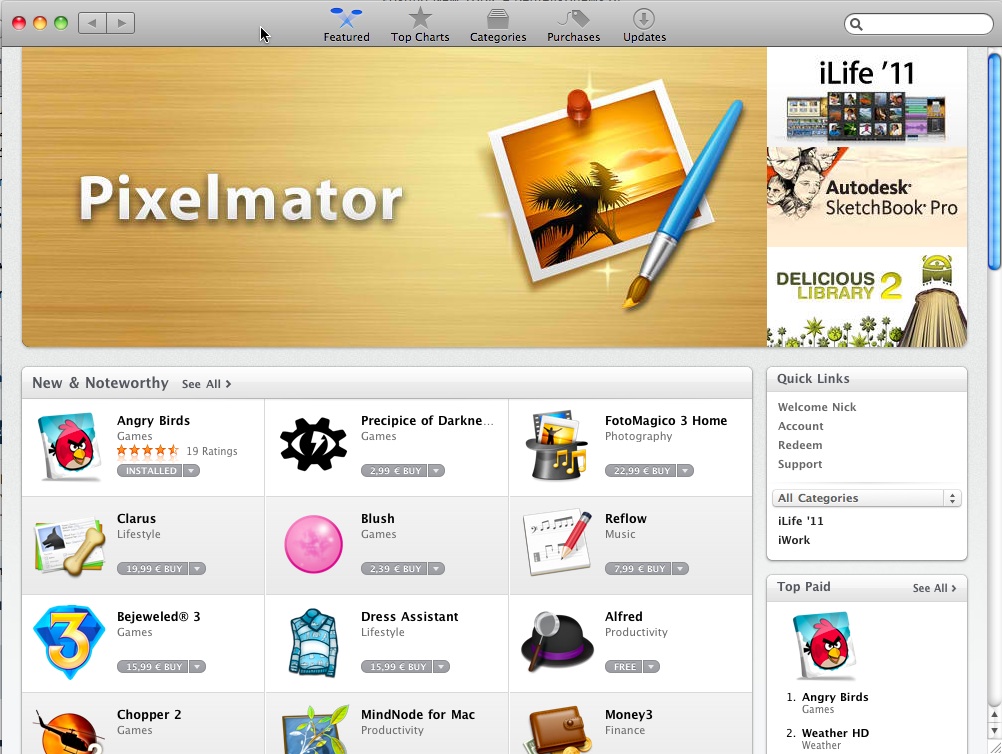Click the Alfred bowler hat icon
1002x754 pixels.
tap(557, 641)
